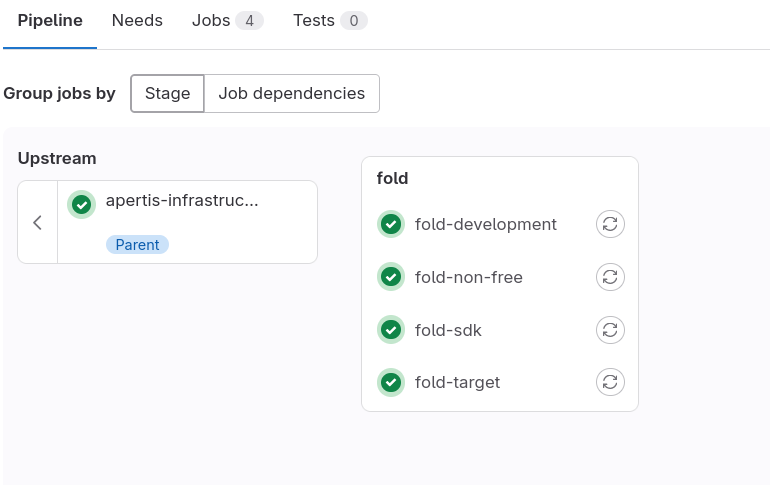Open the apertis-infrastruc... upstream pipeline

coord(182,200)
